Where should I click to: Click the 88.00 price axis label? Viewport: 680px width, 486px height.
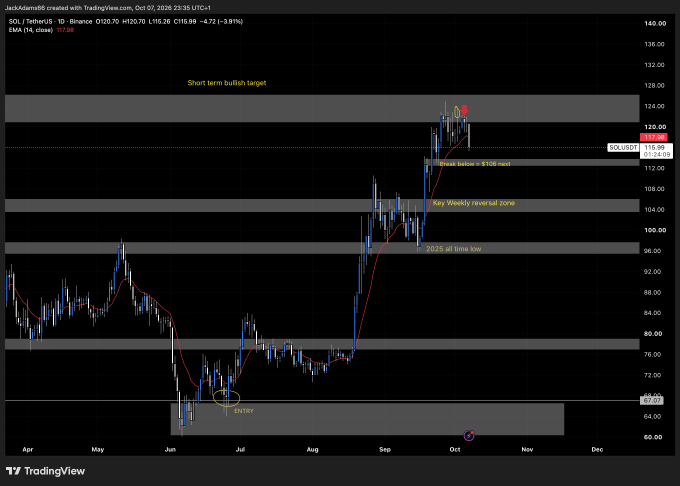point(653,293)
